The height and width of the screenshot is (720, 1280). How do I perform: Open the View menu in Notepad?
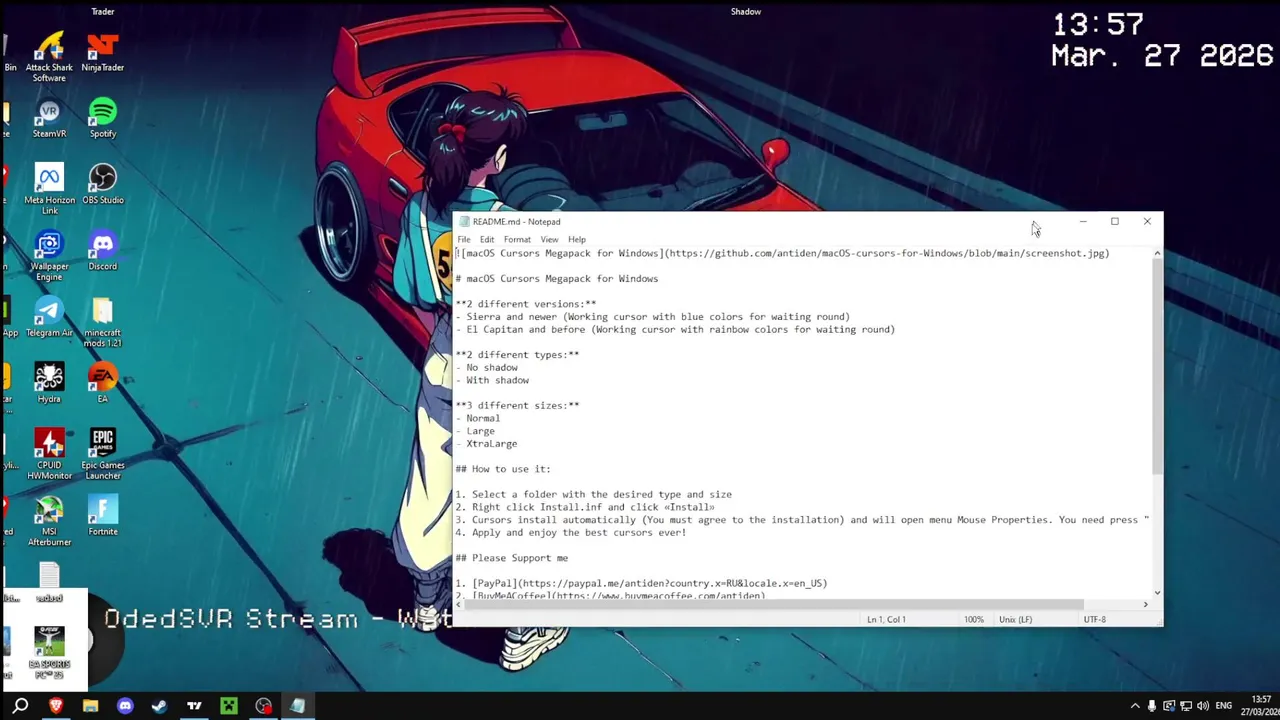coord(550,239)
